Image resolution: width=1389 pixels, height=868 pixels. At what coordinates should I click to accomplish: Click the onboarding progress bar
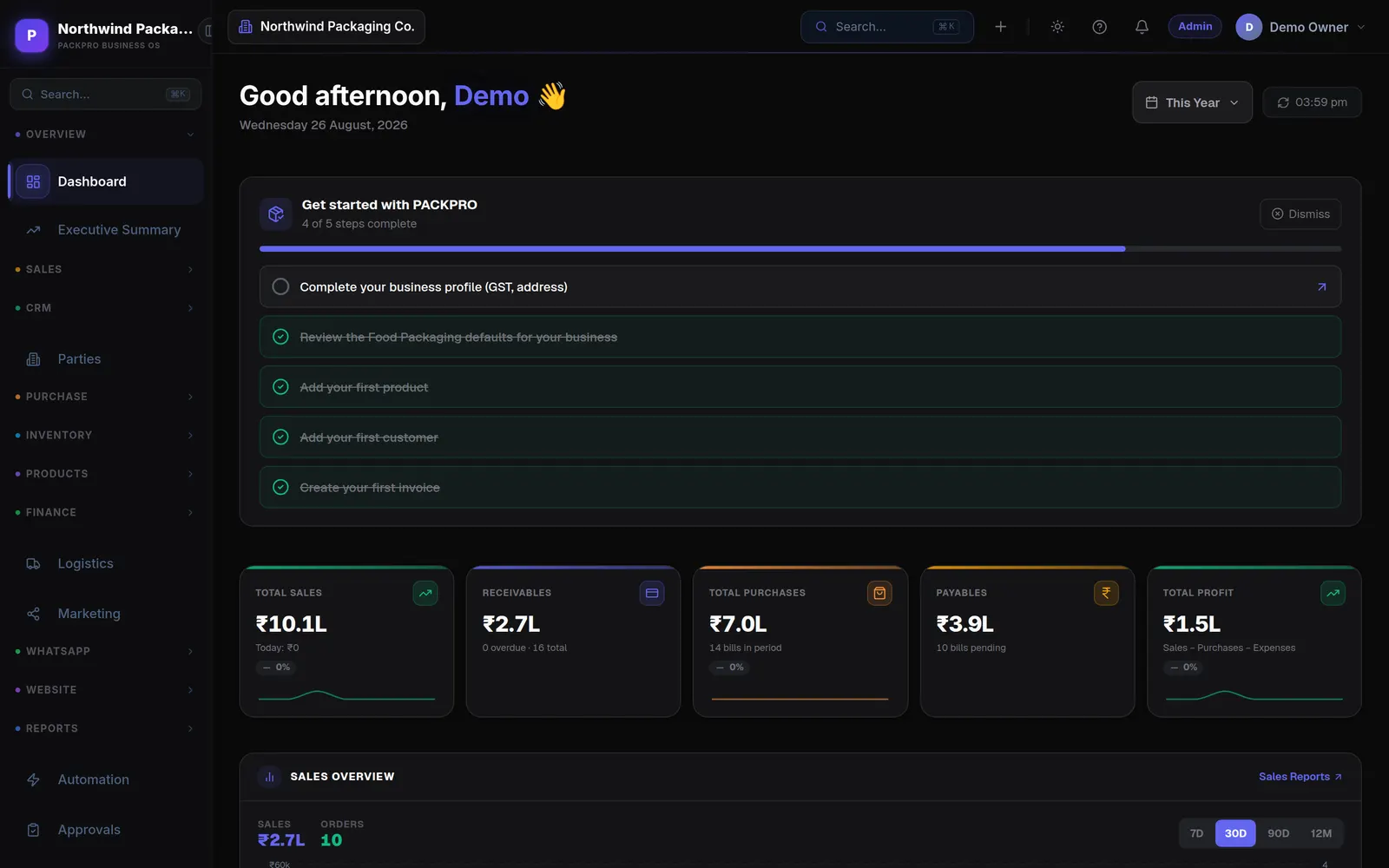(x=800, y=249)
